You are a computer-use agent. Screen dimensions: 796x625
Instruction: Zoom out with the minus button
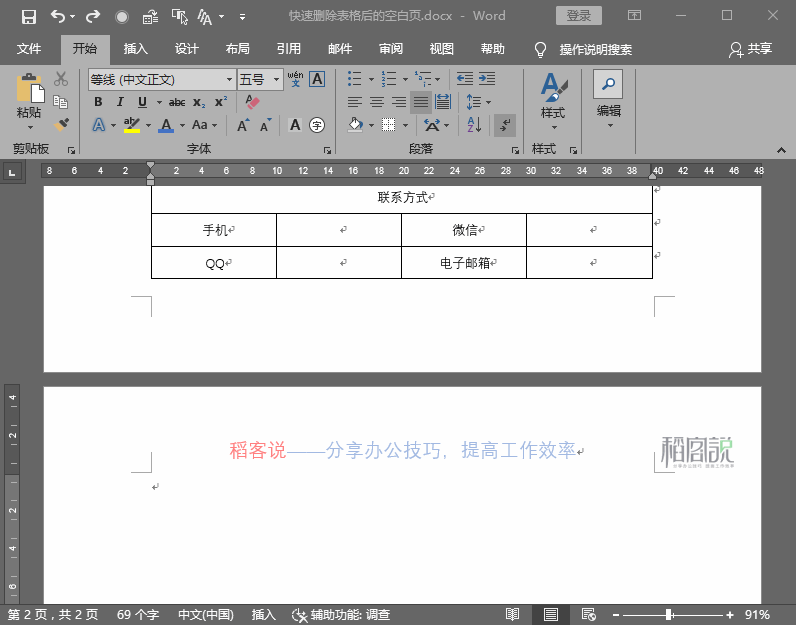616,615
